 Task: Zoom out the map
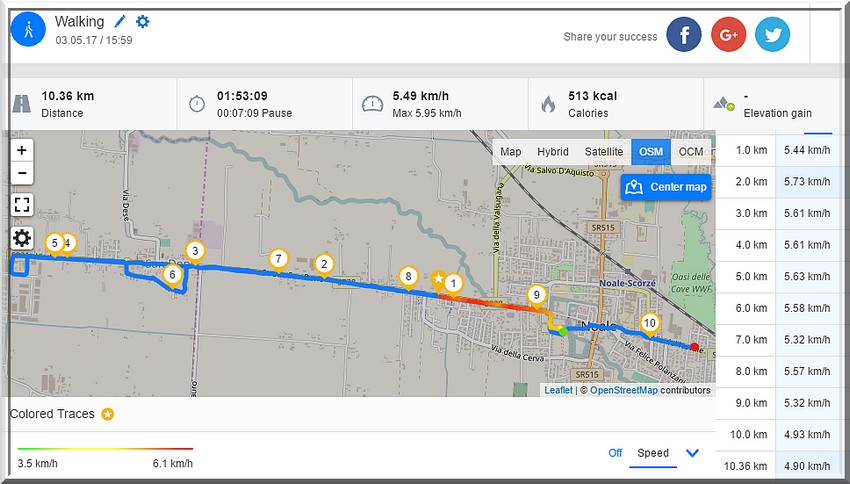[x=22, y=173]
